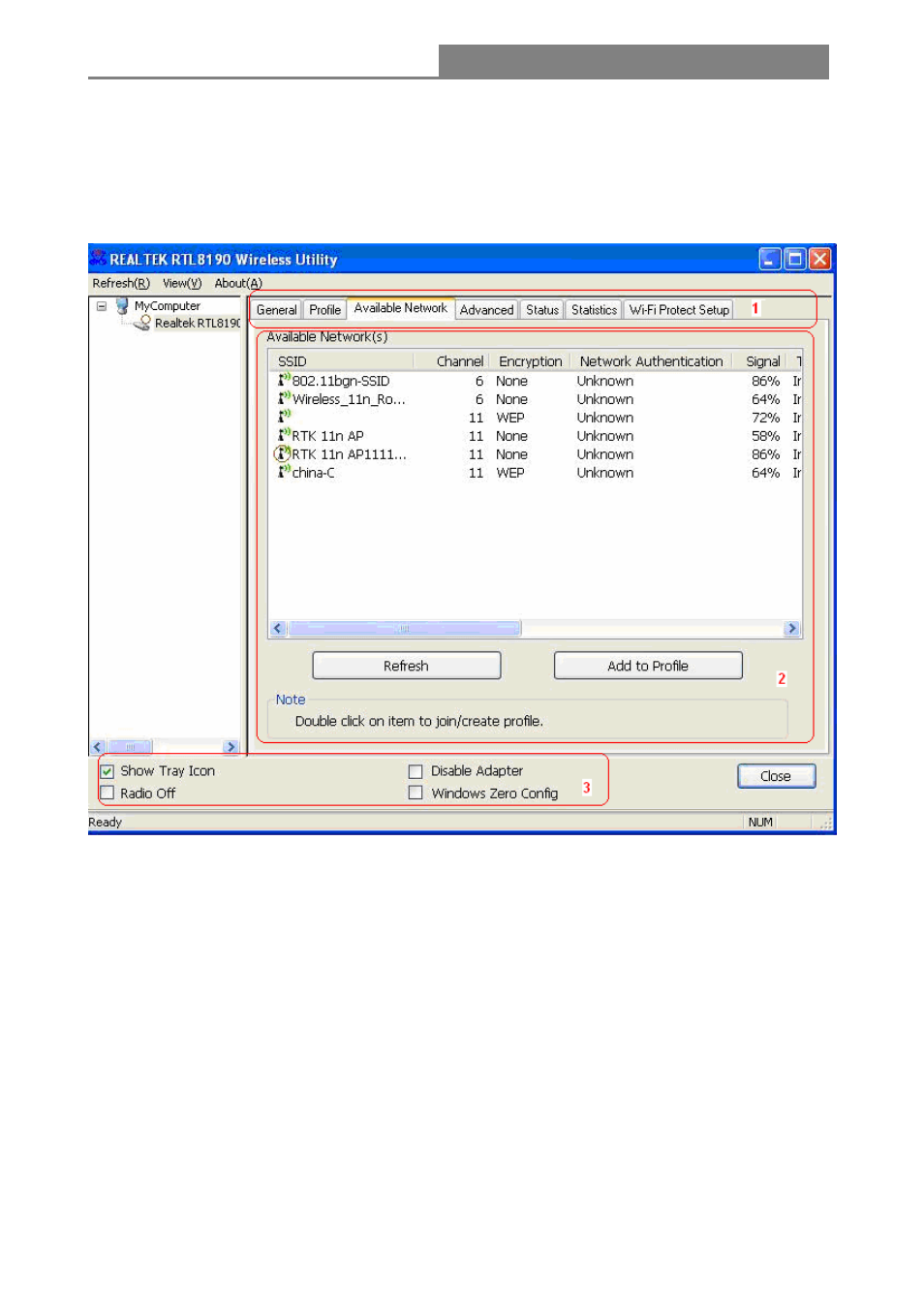924x1308 pixels.
Task: Check the Disable Adapter option
Action: [x=416, y=771]
